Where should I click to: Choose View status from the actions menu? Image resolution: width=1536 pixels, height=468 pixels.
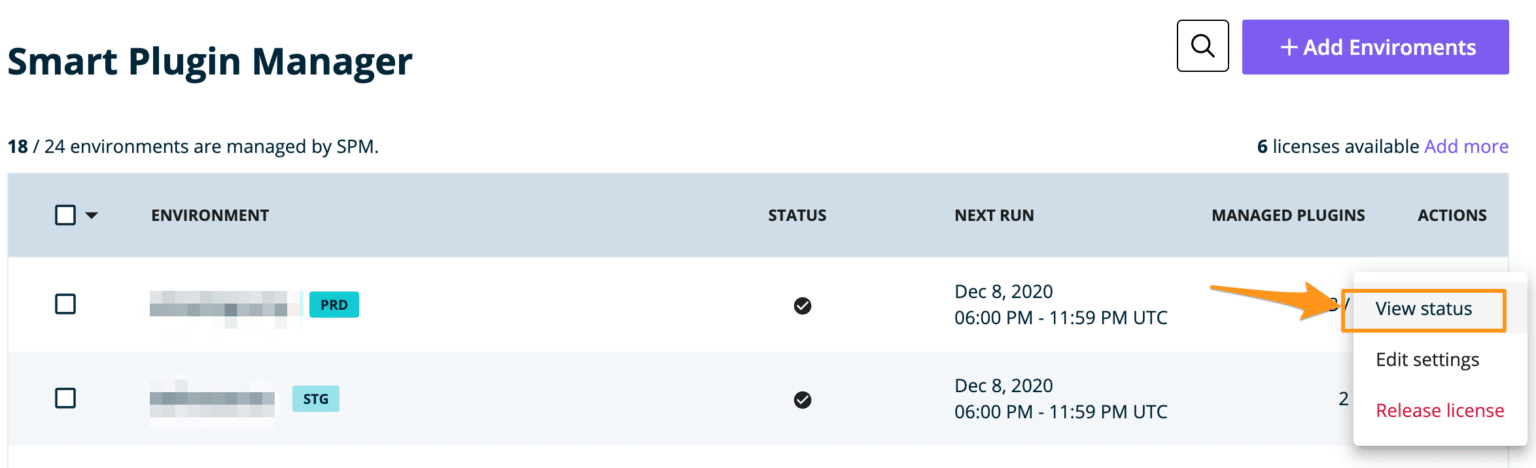coord(1423,309)
